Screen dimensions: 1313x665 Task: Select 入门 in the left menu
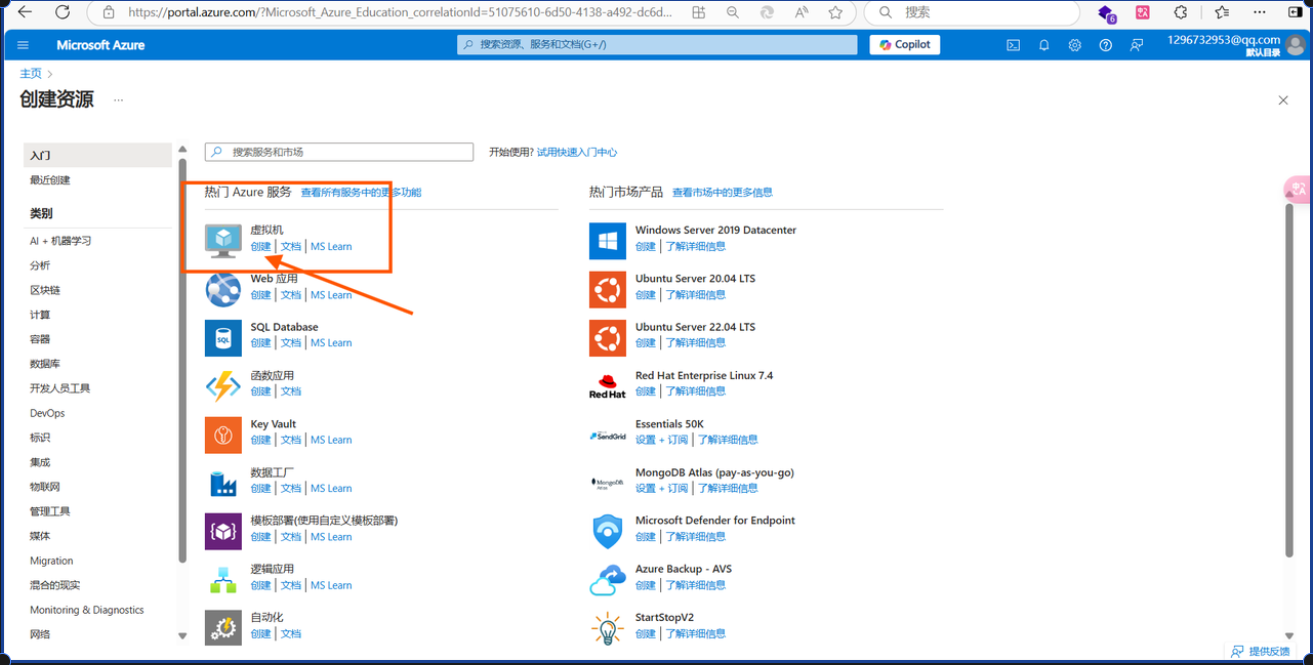pos(98,155)
